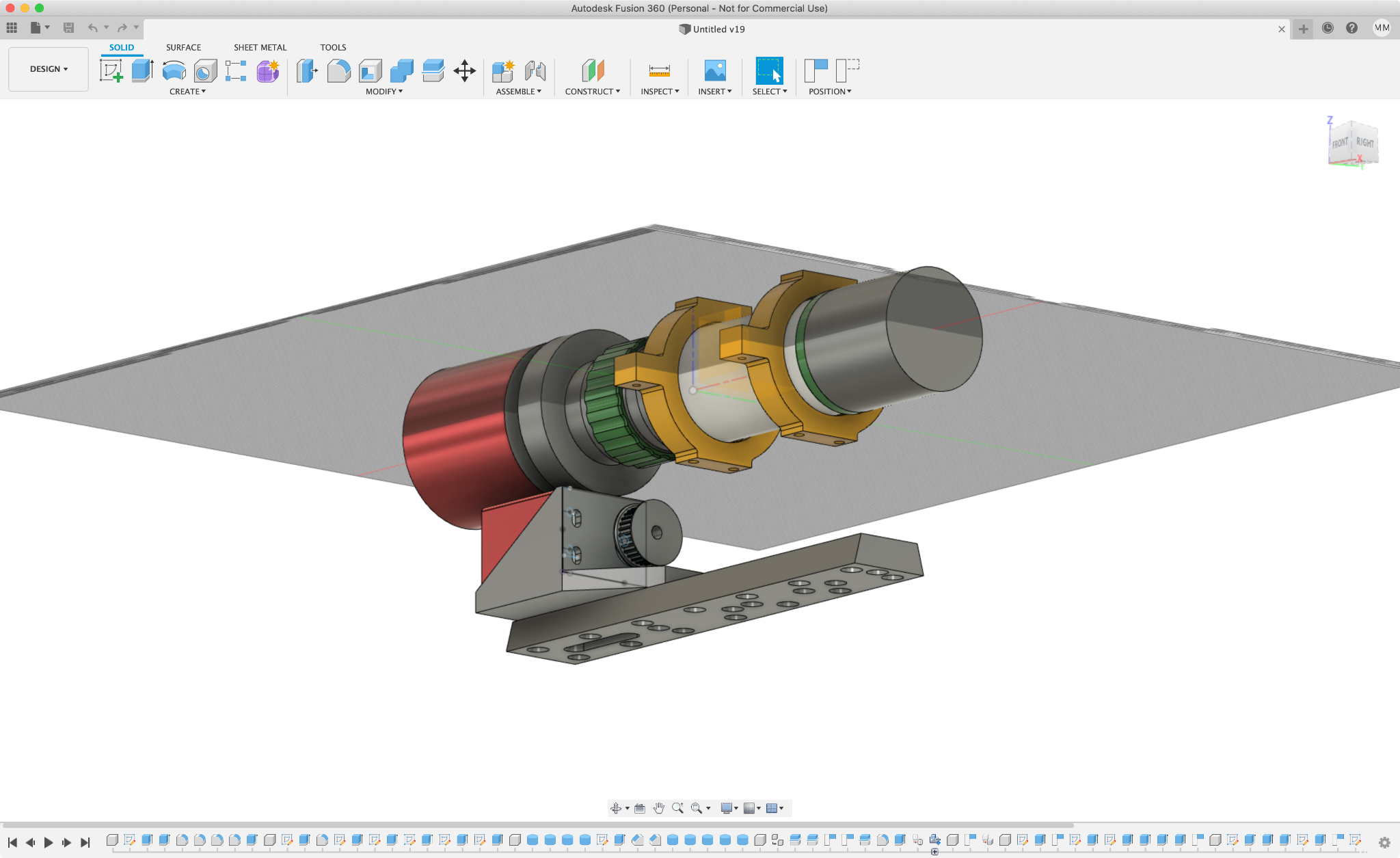This screenshot has width=1400, height=858.
Task: Undo the last action
Action: pyautogui.click(x=92, y=28)
